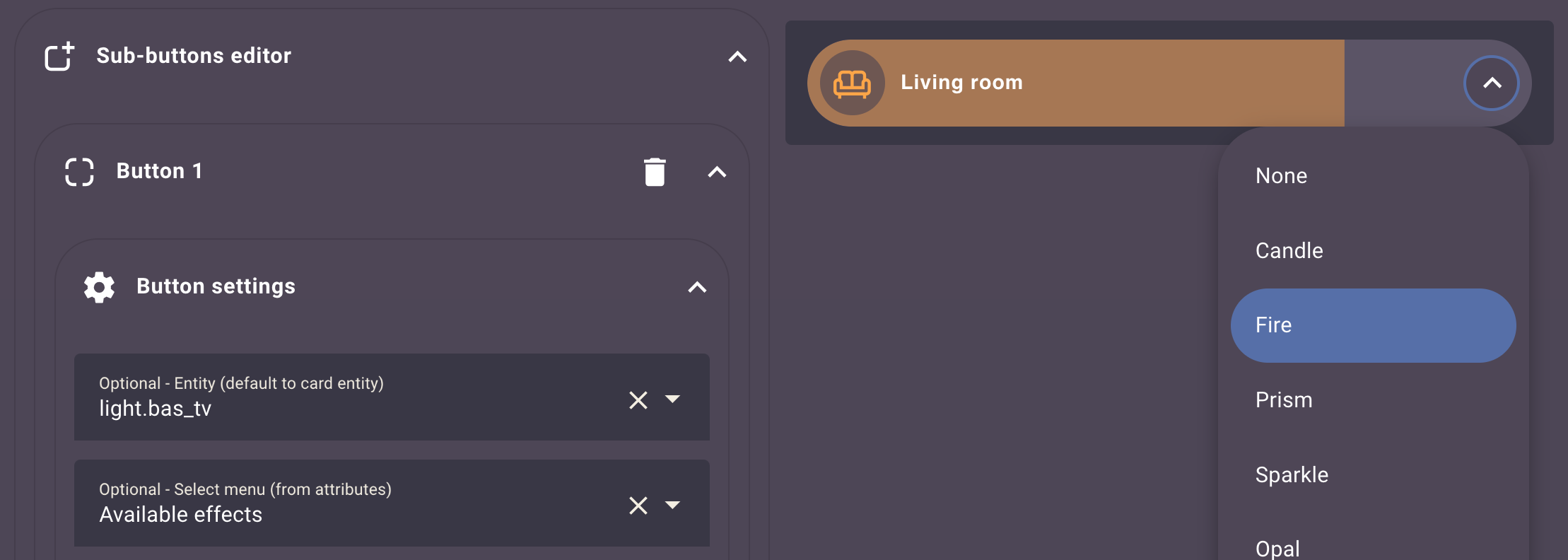Open the entity dropdown arrow
The width and height of the screenshot is (1568, 560).
(x=673, y=399)
